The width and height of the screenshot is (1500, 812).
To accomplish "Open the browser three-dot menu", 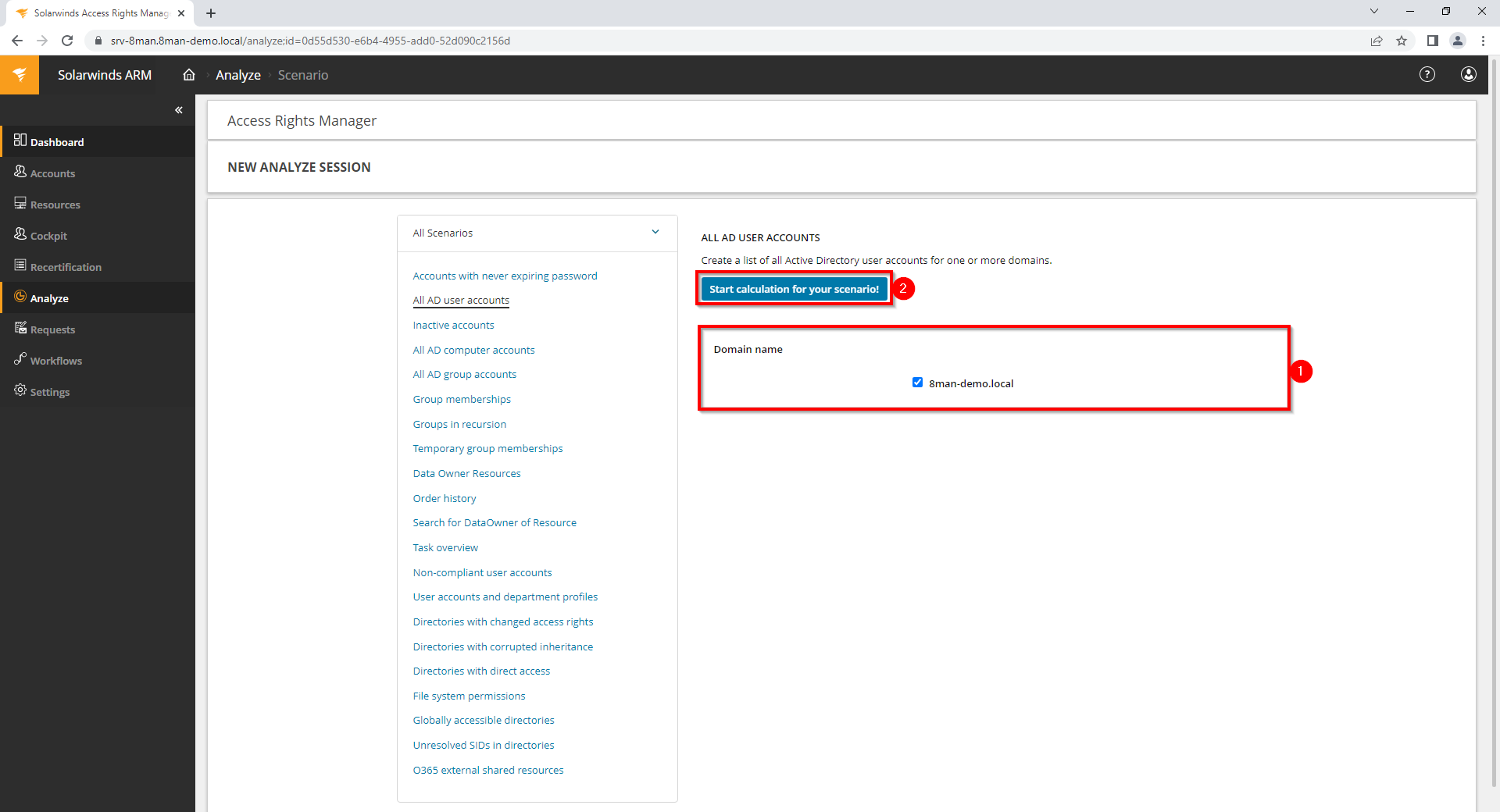I will pos(1483,41).
